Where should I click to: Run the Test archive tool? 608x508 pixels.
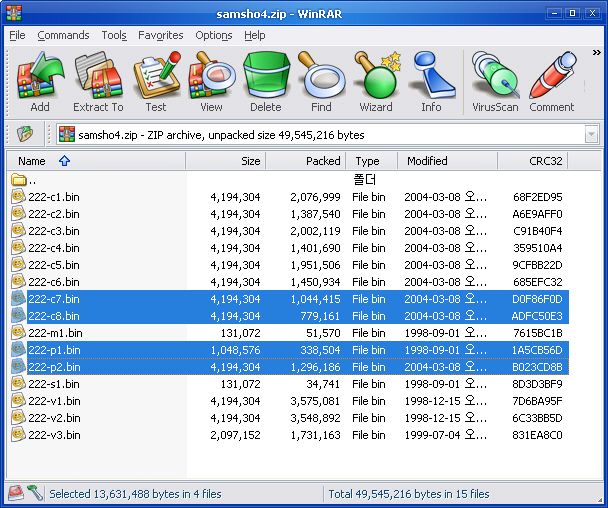[156, 82]
